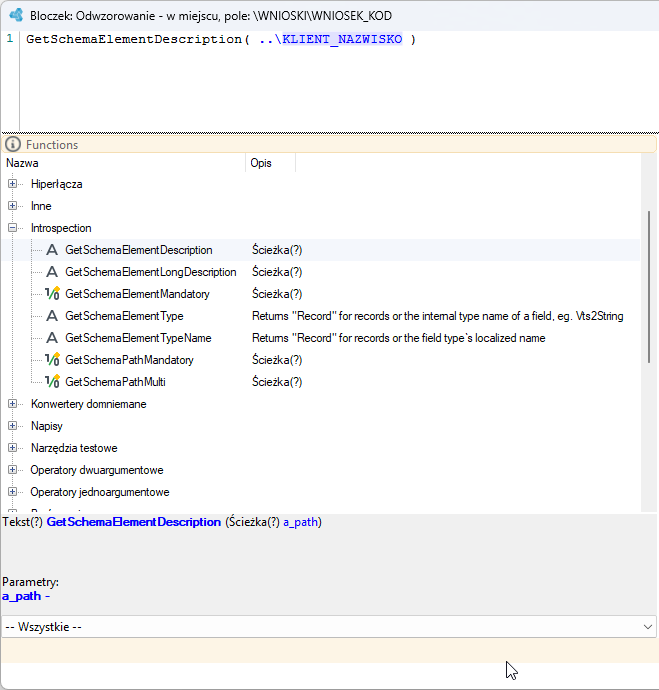Image resolution: width=659 pixels, height=690 pixels.
Task: Expand the Konwertery domniemane category
Action: (x=12, y=404)
